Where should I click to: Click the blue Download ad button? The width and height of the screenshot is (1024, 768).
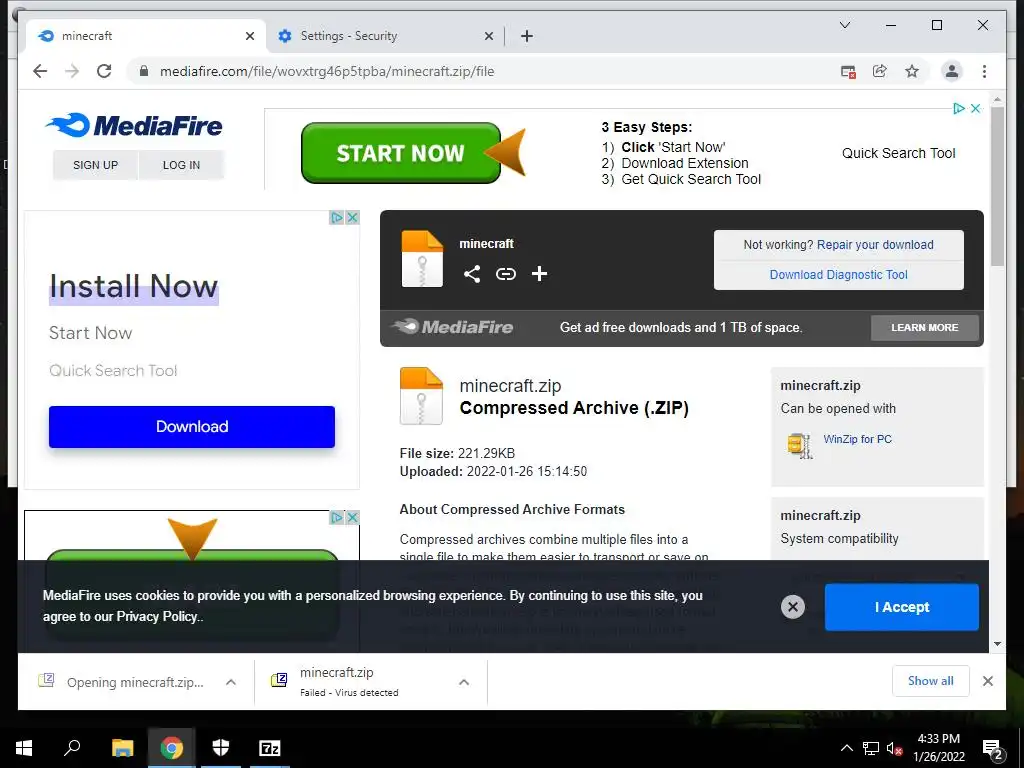tap(192, 426)
